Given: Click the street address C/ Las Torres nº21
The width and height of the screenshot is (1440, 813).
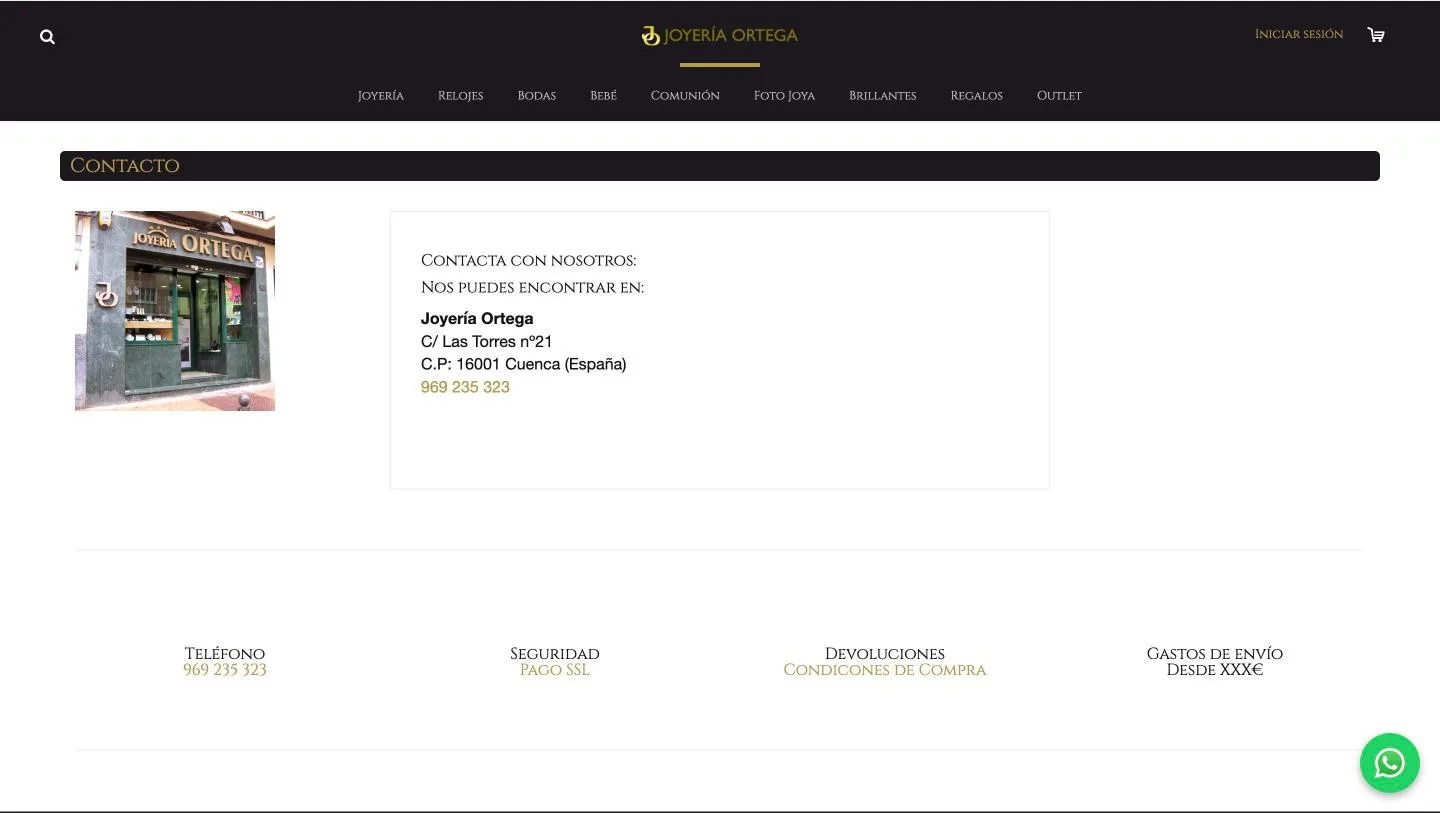Looking at the screenshot, I should [487, 341].
